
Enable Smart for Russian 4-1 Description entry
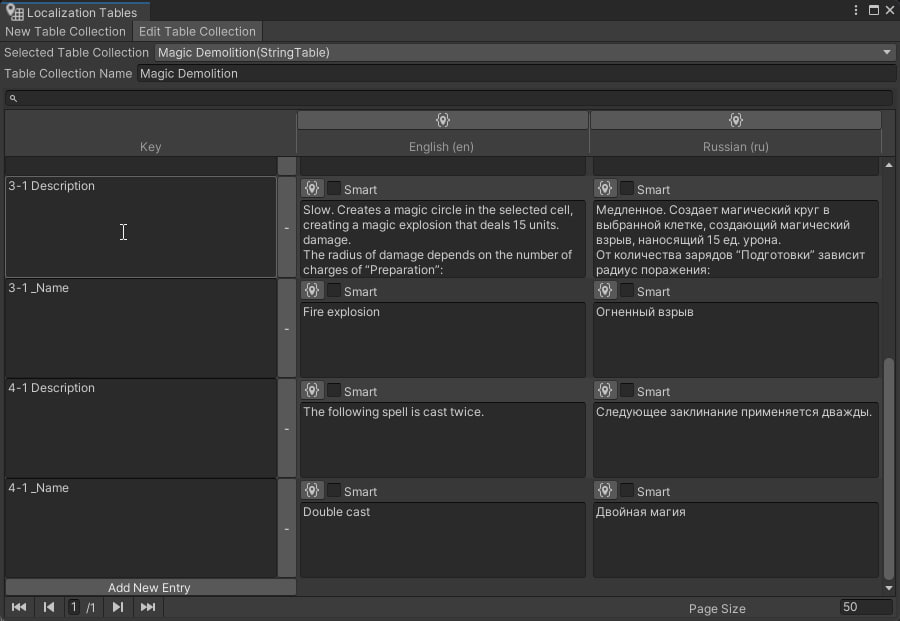[x=627, y=390]
